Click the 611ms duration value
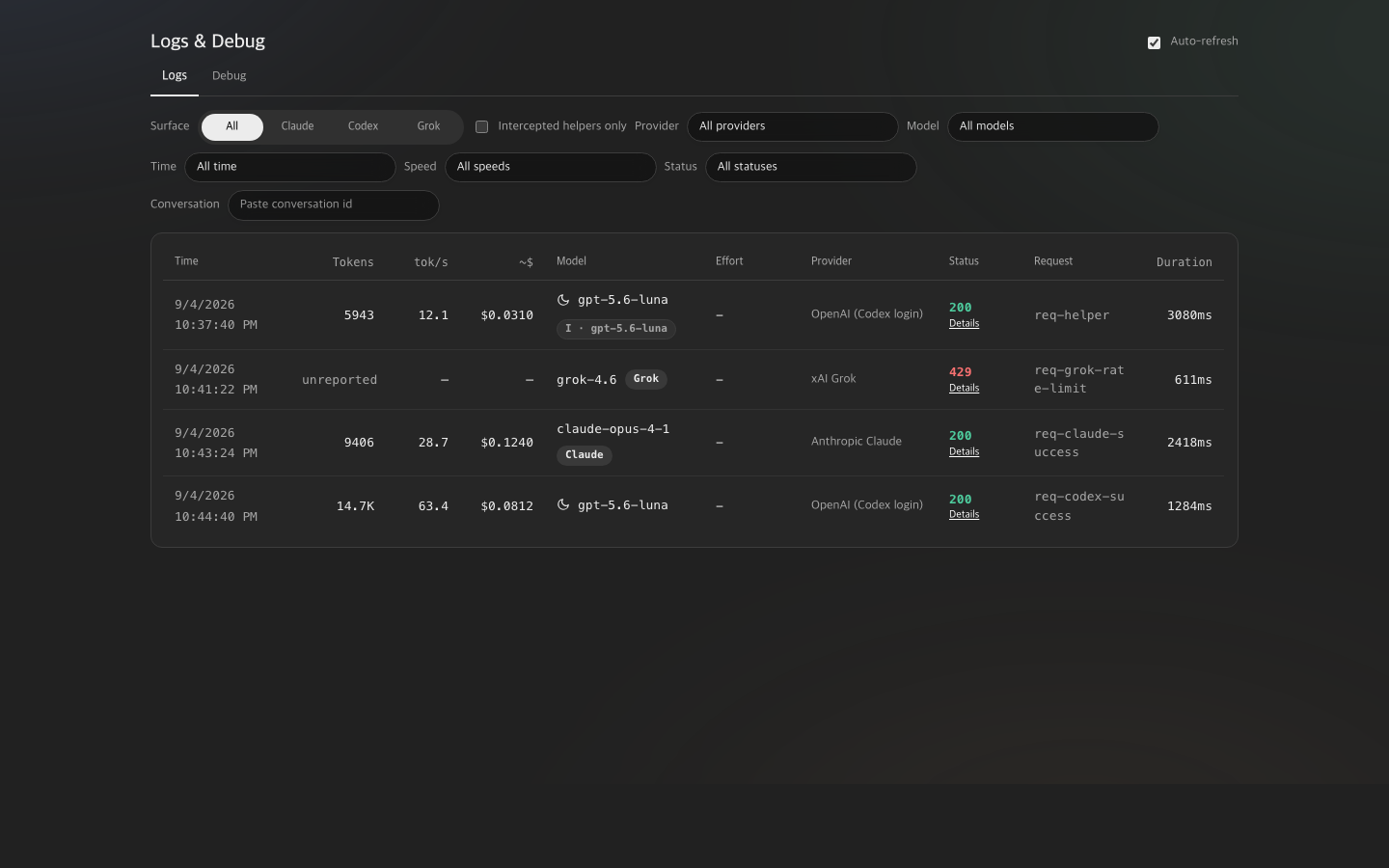The height and width of the screenshot is (868, 1389). click(x=1193, y=380)
